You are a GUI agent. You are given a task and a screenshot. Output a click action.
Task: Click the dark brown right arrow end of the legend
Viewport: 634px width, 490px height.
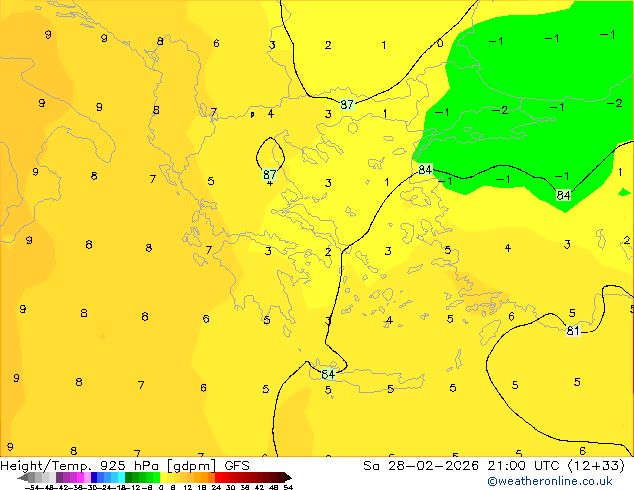coord(288,478)
